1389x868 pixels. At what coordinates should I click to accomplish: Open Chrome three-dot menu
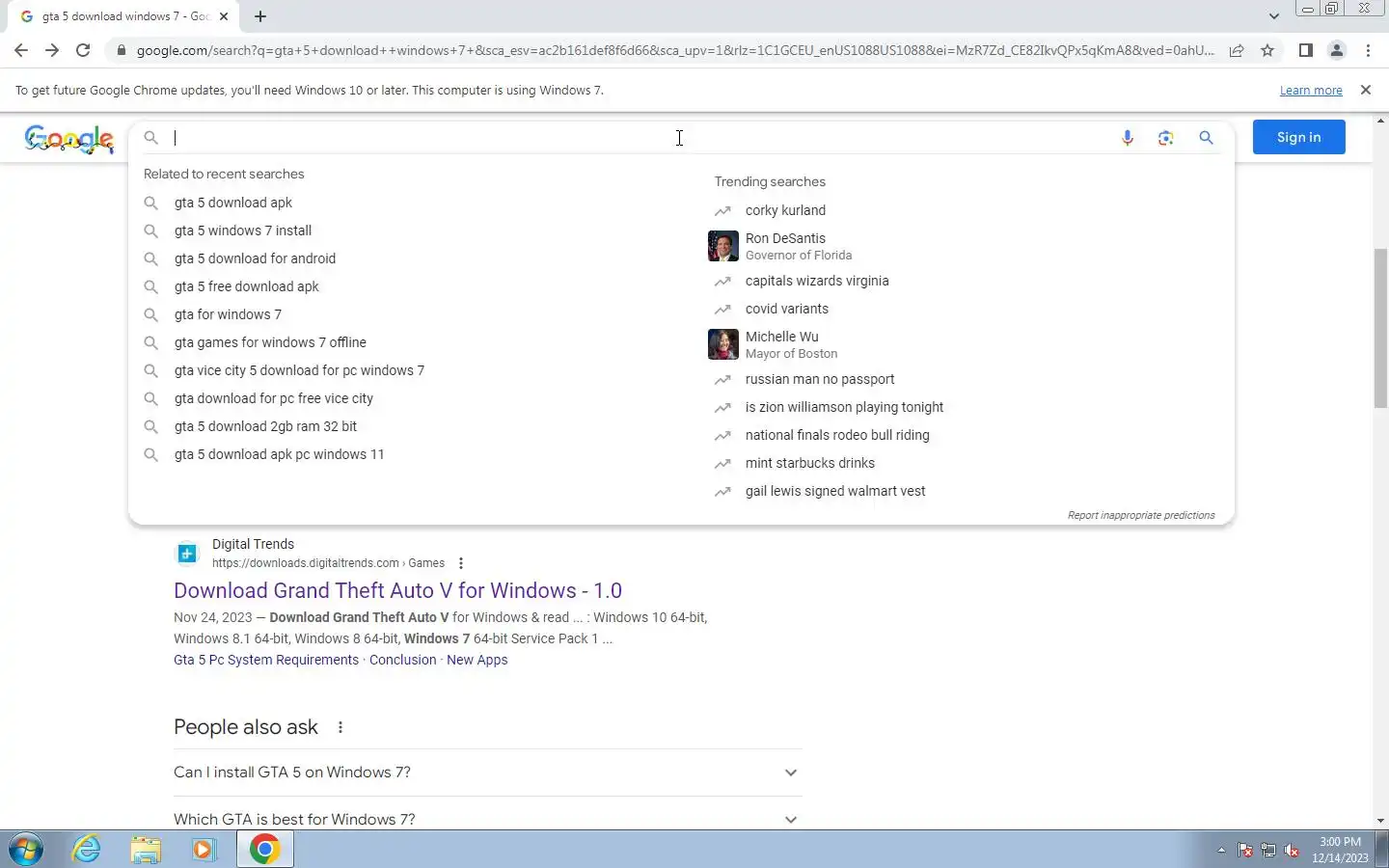tap(1368, 50)
